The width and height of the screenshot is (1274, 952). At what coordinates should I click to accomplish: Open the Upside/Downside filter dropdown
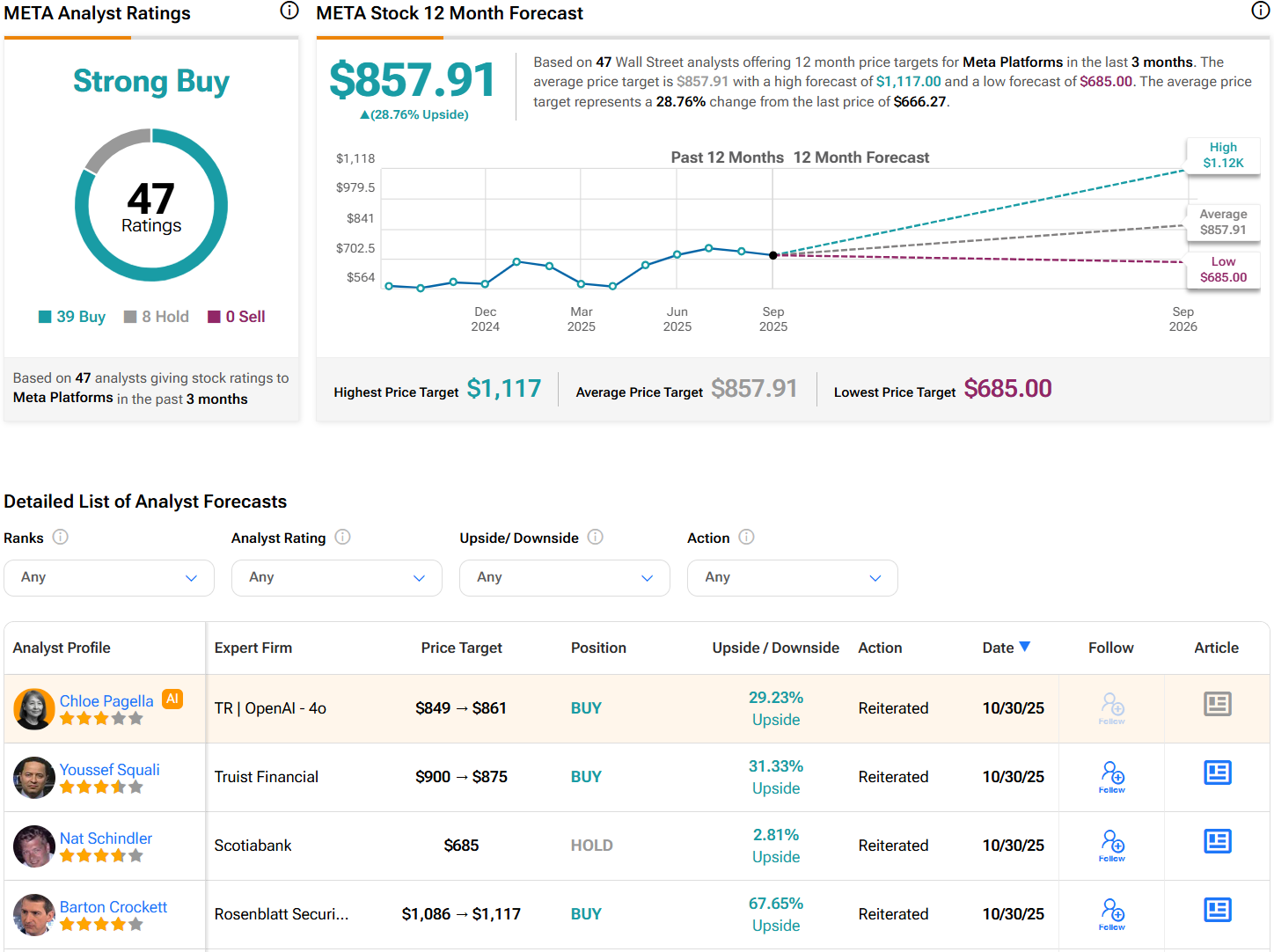[564, 578]
